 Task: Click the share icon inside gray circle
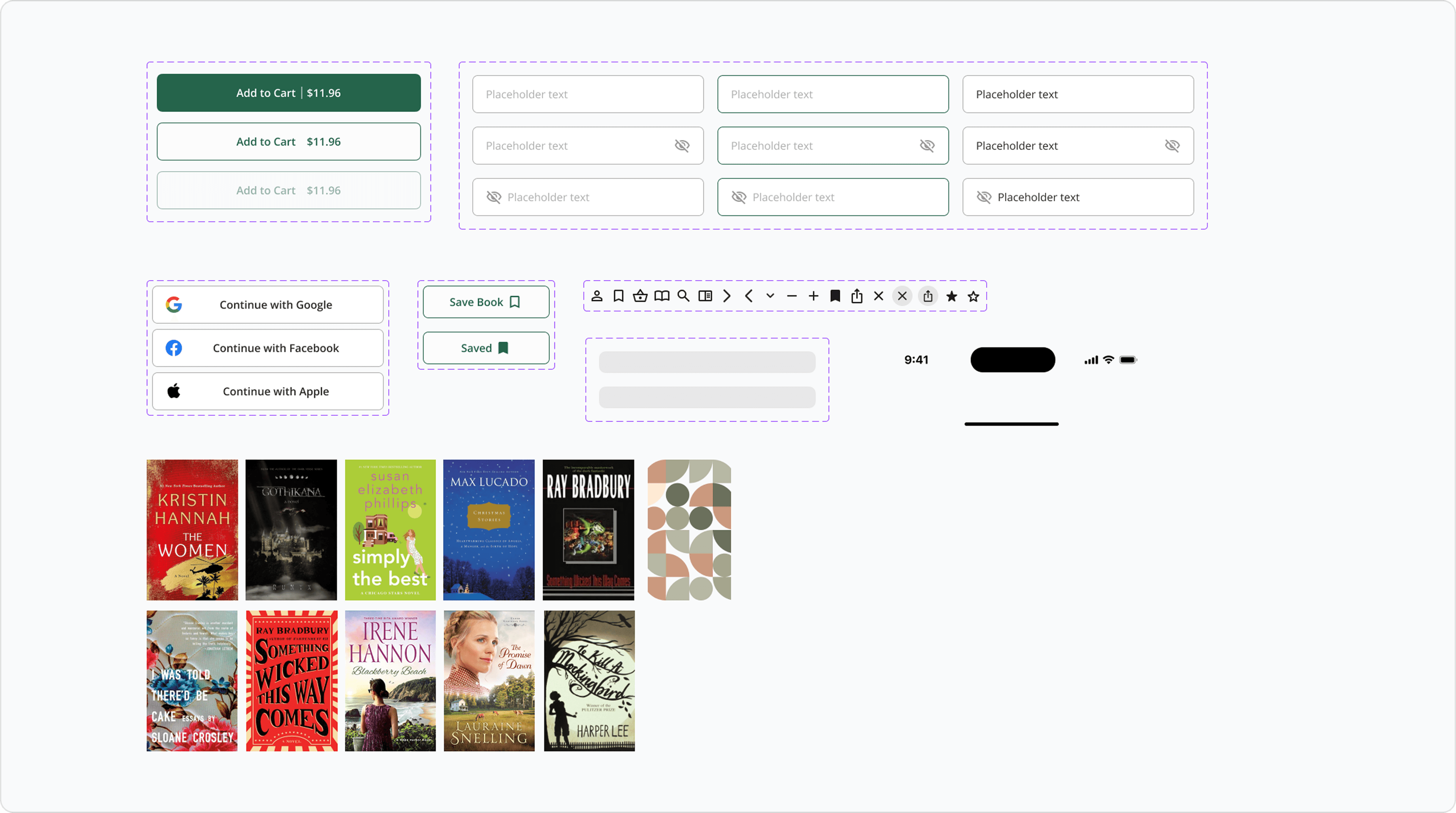pyautogui.click(x=928, y=296)
